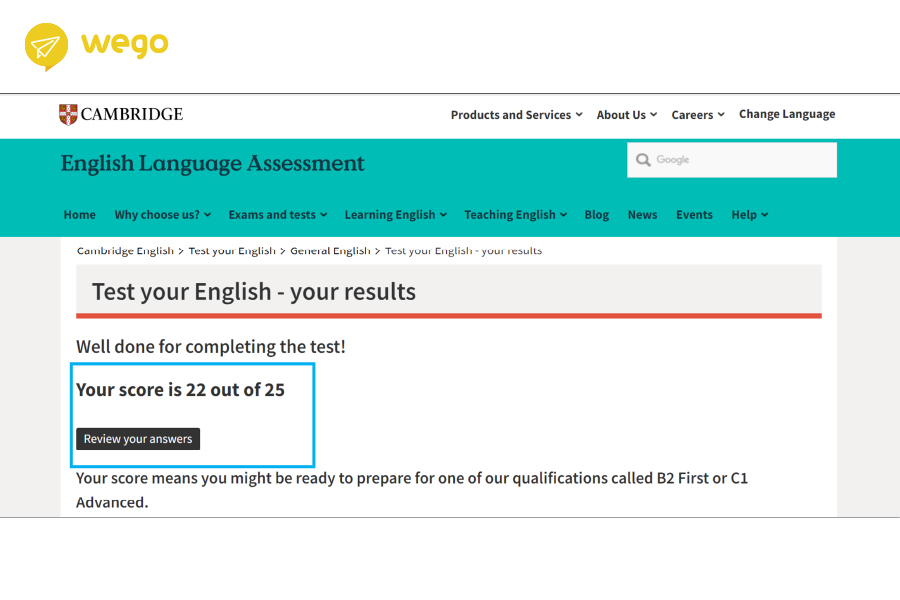Viewport: 900px width, 600px height.
Task: Expand the Learning English menu
Action: tap(395, 215)
